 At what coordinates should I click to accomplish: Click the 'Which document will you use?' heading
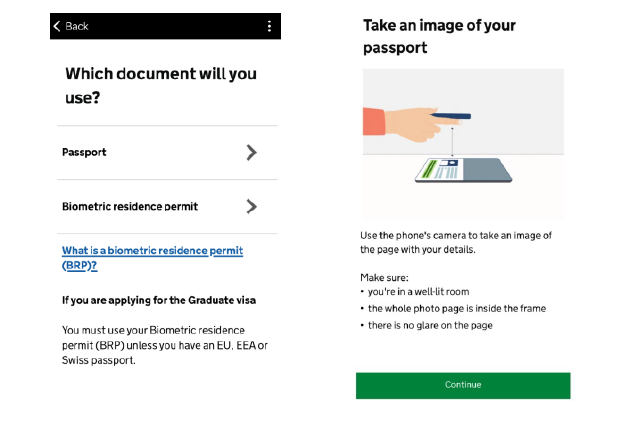tap(160, 85)
